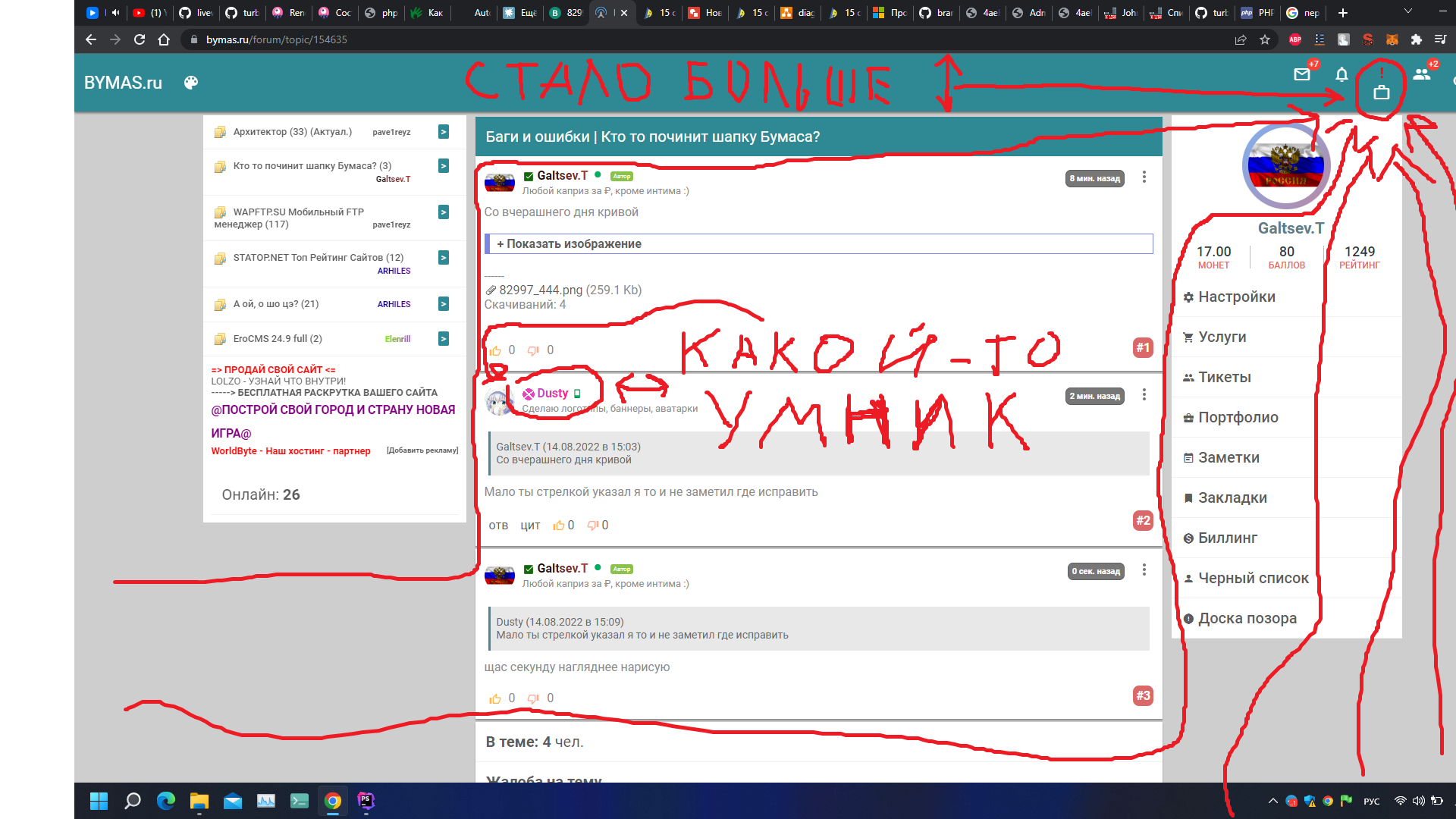Screen dimensions: 1456x819
Task: Open the mail messages icon
Action: [1302, 74]
